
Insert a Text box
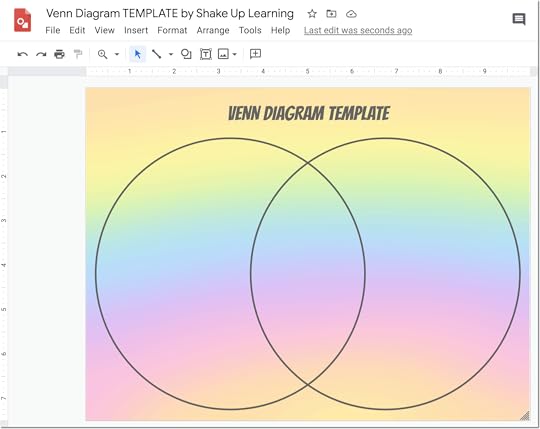click(206, 54)
